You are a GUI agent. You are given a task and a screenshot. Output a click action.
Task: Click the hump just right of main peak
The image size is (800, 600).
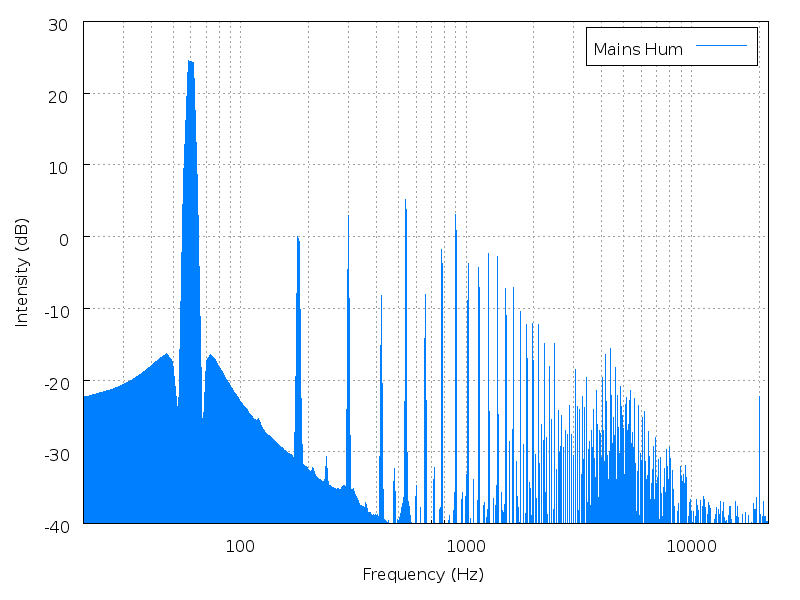[211, 357]
